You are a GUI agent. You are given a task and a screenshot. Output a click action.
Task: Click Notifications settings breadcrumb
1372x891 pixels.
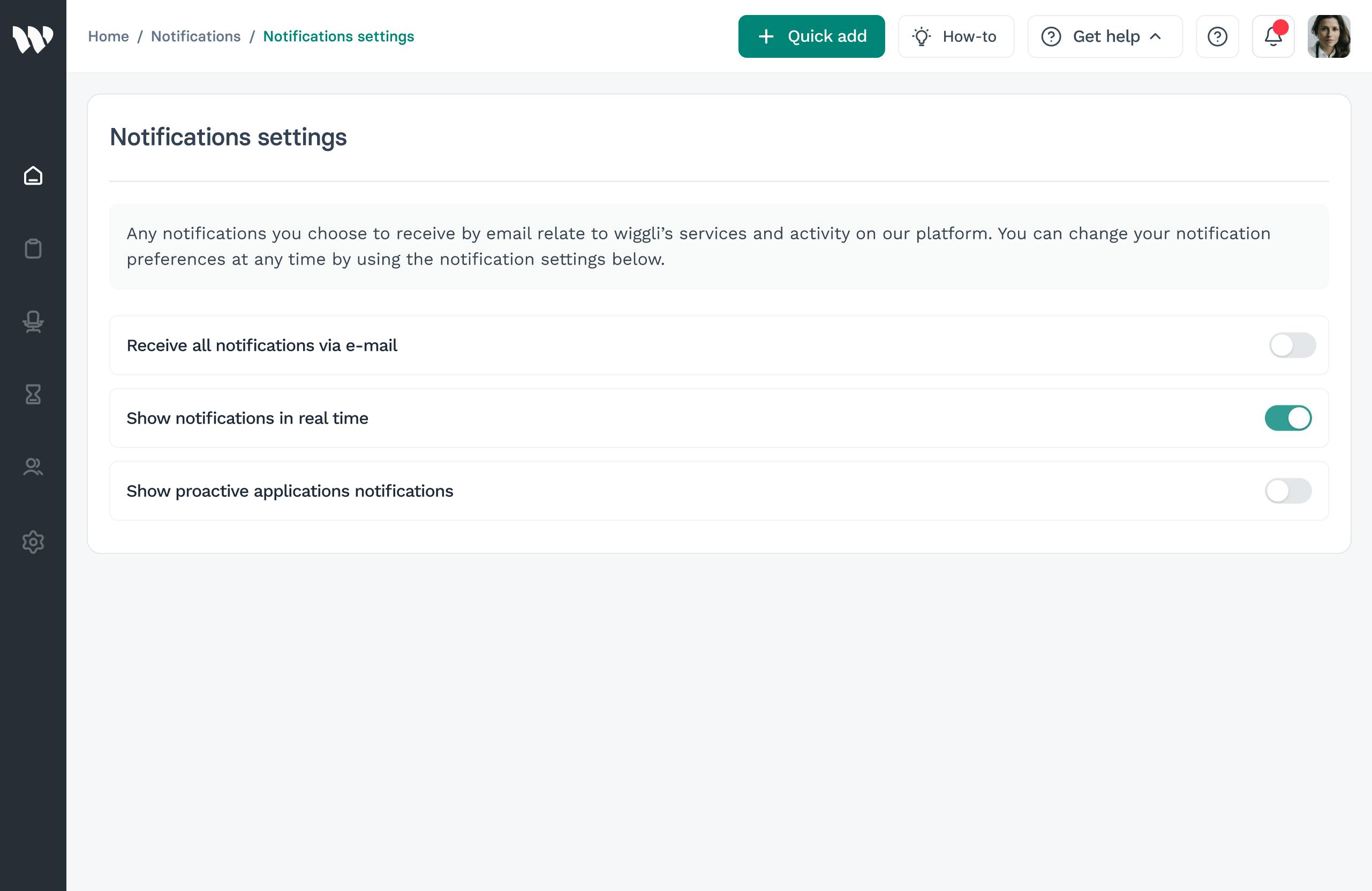(338, 36)
